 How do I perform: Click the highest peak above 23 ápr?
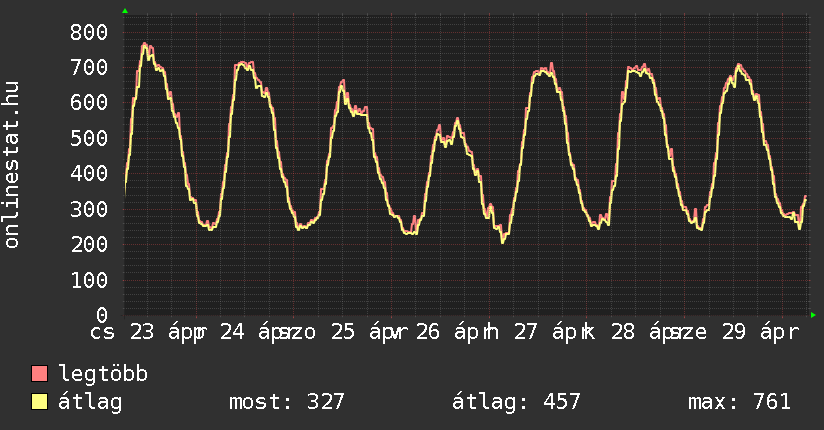(x=145, y=44)
